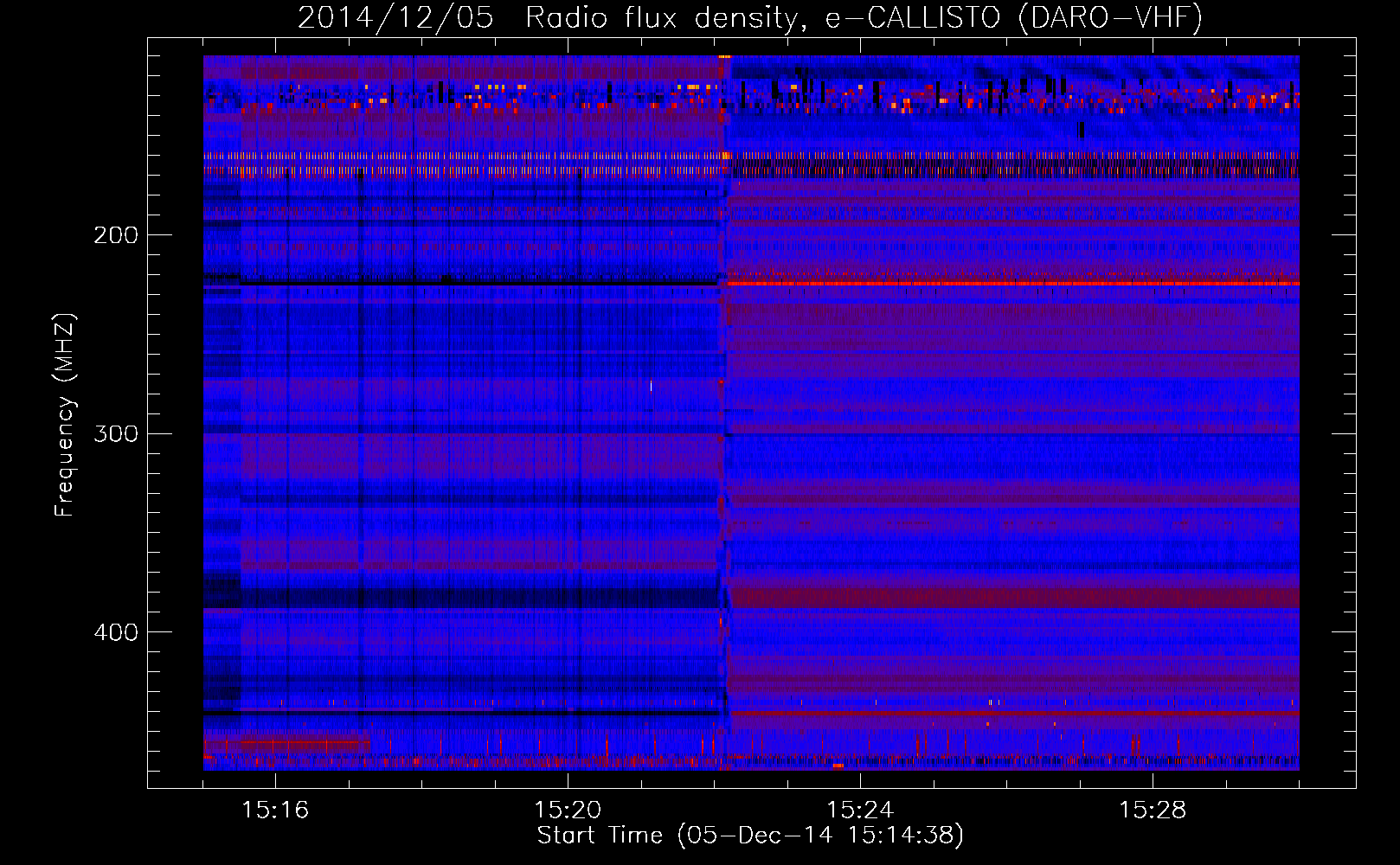
Task: Click the 200 frequency tick label
Action: [x=116, y=235]
